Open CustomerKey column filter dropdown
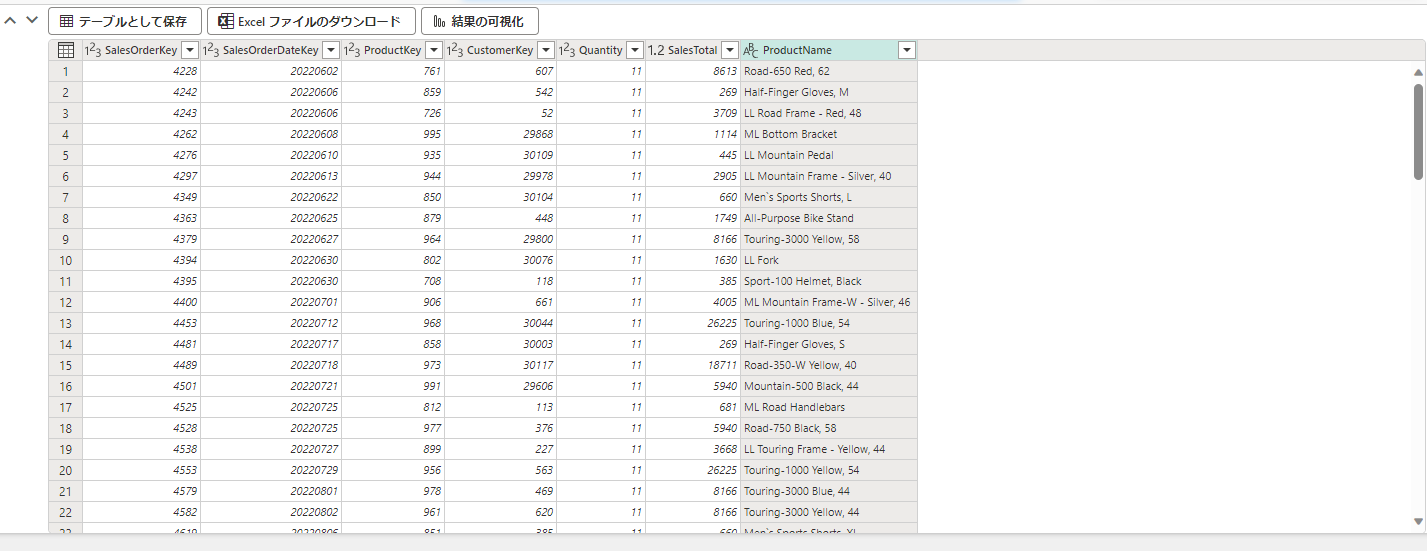This screenshot has width=1427, height=551. point(546,50)
